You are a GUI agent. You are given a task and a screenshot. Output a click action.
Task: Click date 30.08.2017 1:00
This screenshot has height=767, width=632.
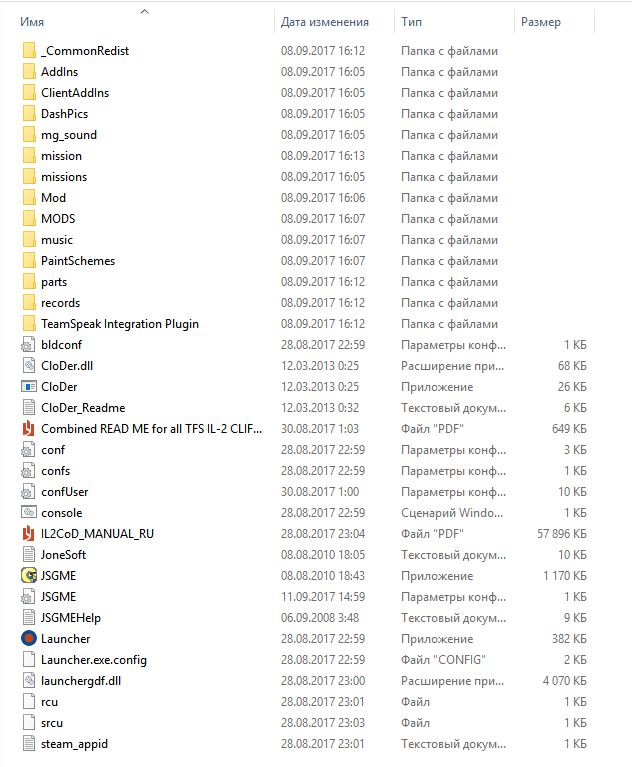[x=320, y=492]
